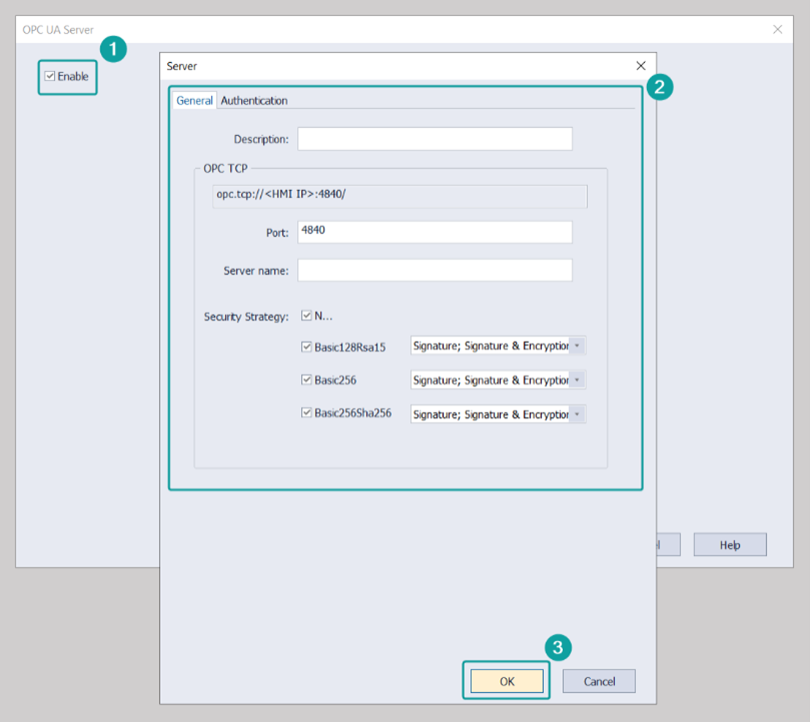Image resolution: width=810 pixels, height=722 pixels.
Task: Close the OPC UA Server window
Action: point(777,30)
